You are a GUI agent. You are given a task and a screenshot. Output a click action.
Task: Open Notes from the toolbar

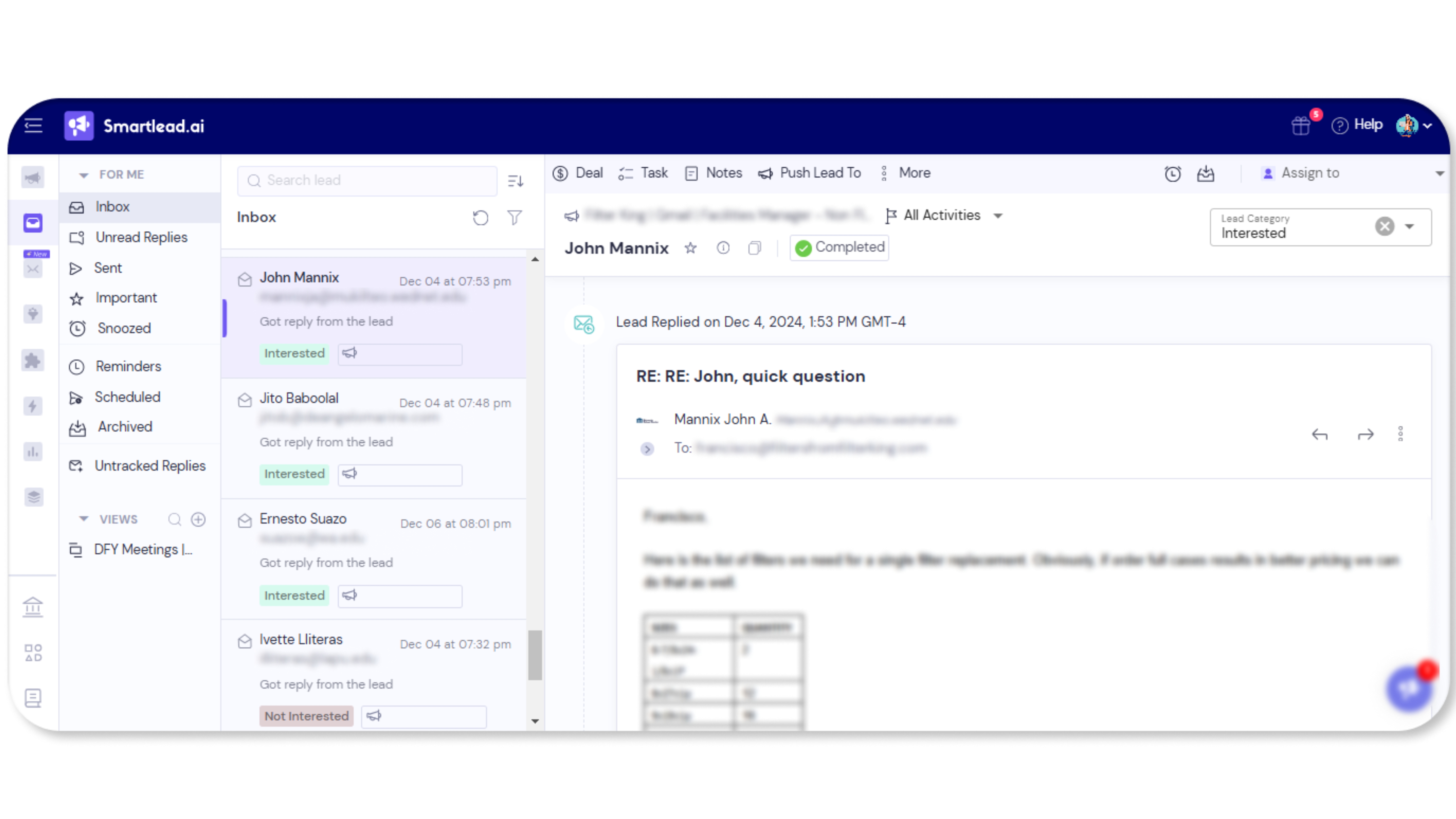click(x=713, y=173)
